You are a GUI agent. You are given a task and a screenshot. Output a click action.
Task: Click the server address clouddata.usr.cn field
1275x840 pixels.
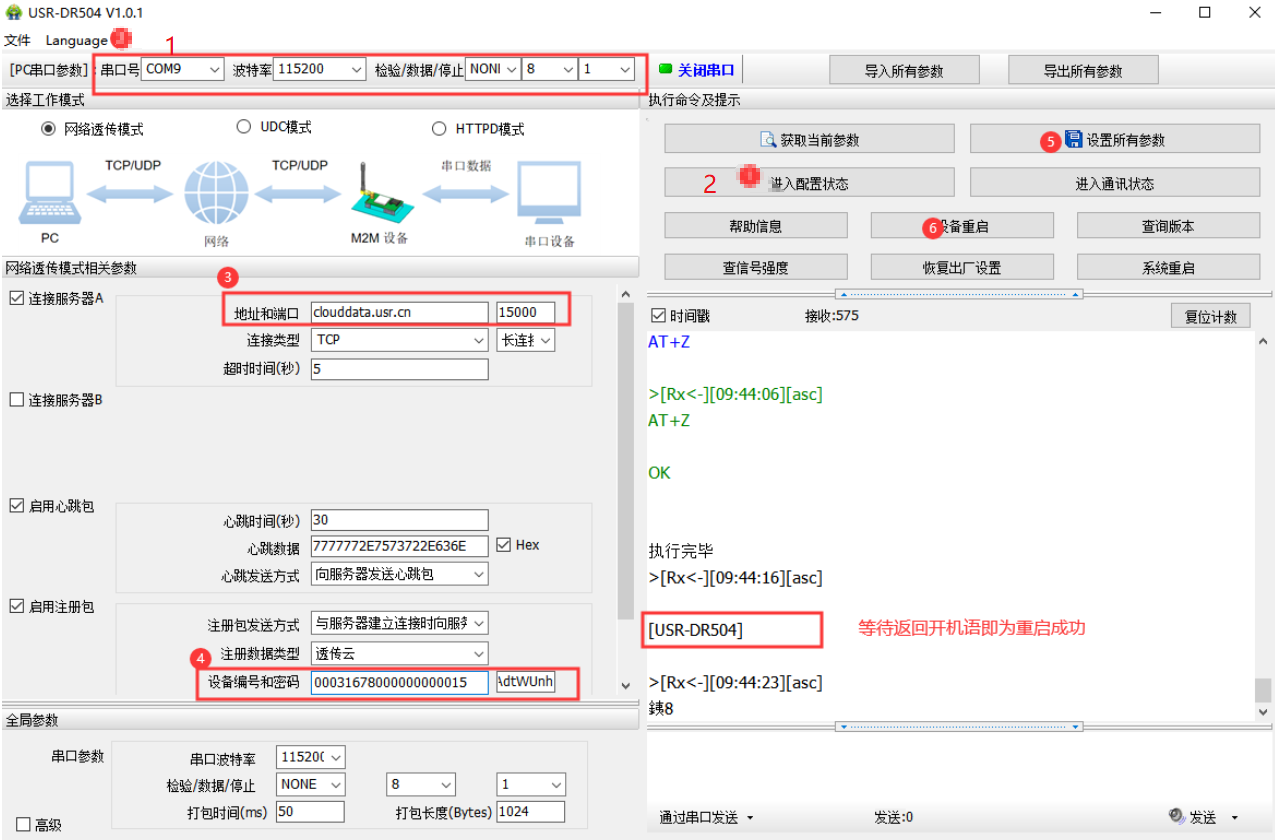point(399,312)
